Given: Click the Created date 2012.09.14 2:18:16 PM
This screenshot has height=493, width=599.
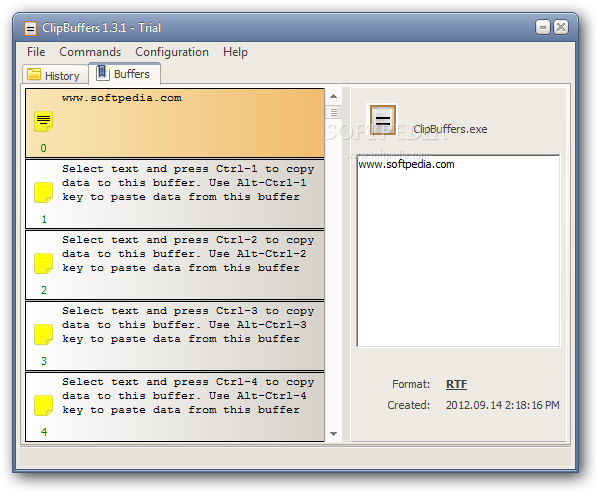Looking at the screenshot, I should point(502,405).
